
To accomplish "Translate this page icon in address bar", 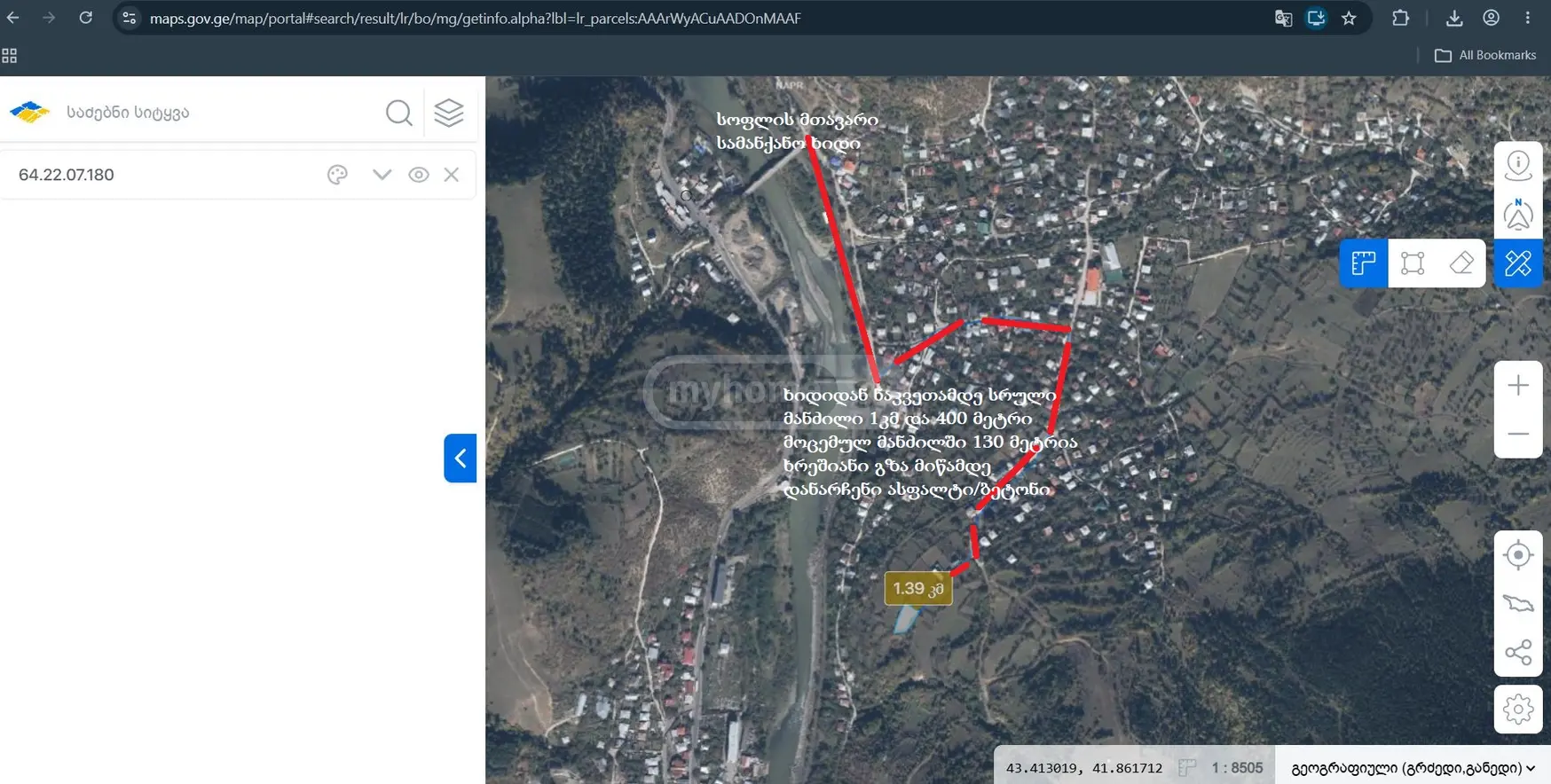I will (x=1283, y=18).
